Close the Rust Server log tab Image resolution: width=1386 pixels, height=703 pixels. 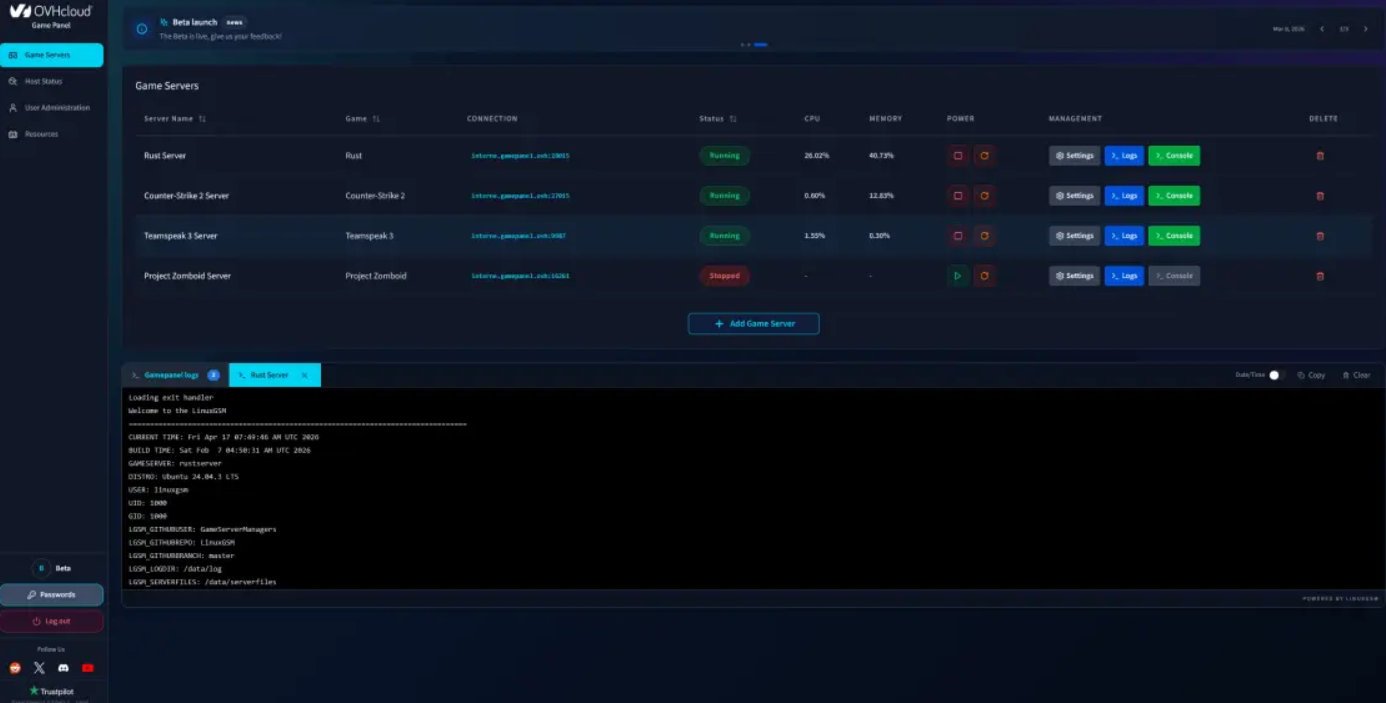tap(304, 376)
